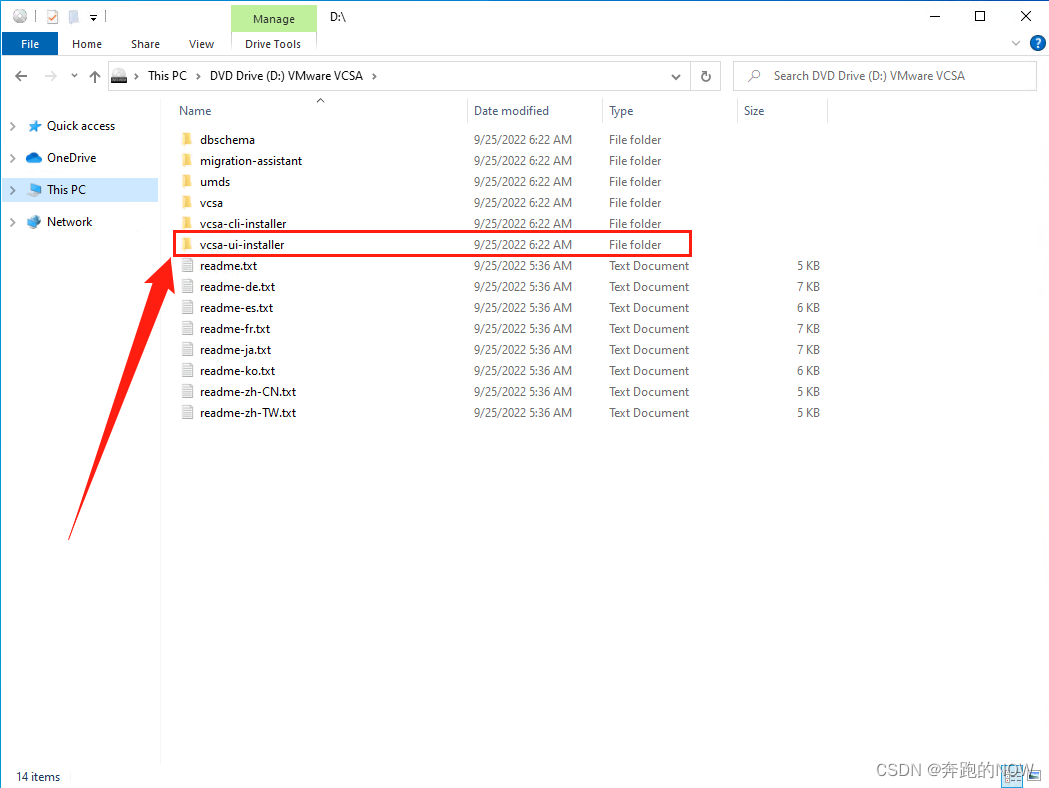Click the readme-zh-TW.txt file icon

click(x=187, y=413)
